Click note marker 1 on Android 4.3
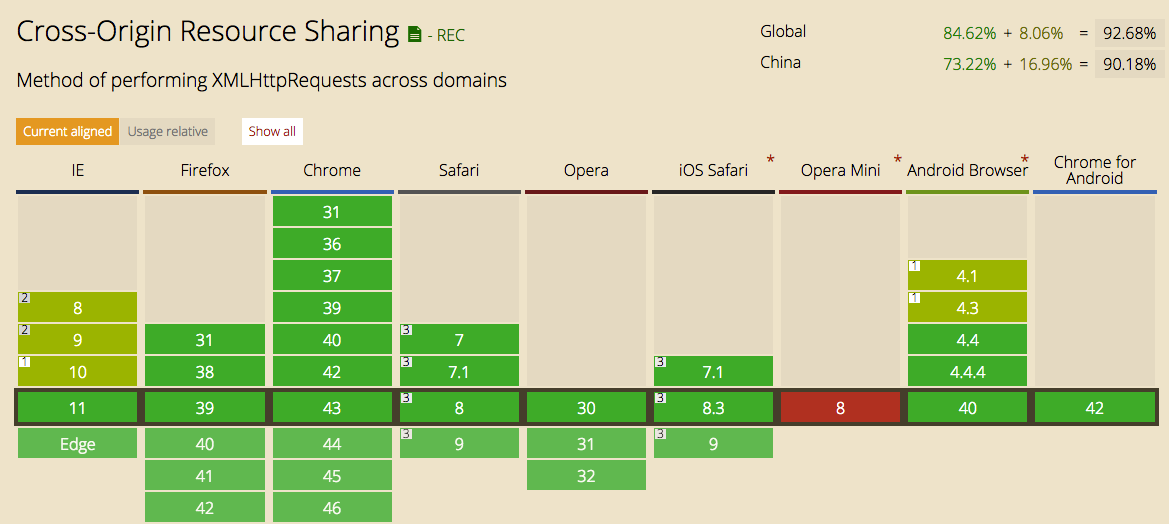The image size is (1169, 524). coord(914,298)
